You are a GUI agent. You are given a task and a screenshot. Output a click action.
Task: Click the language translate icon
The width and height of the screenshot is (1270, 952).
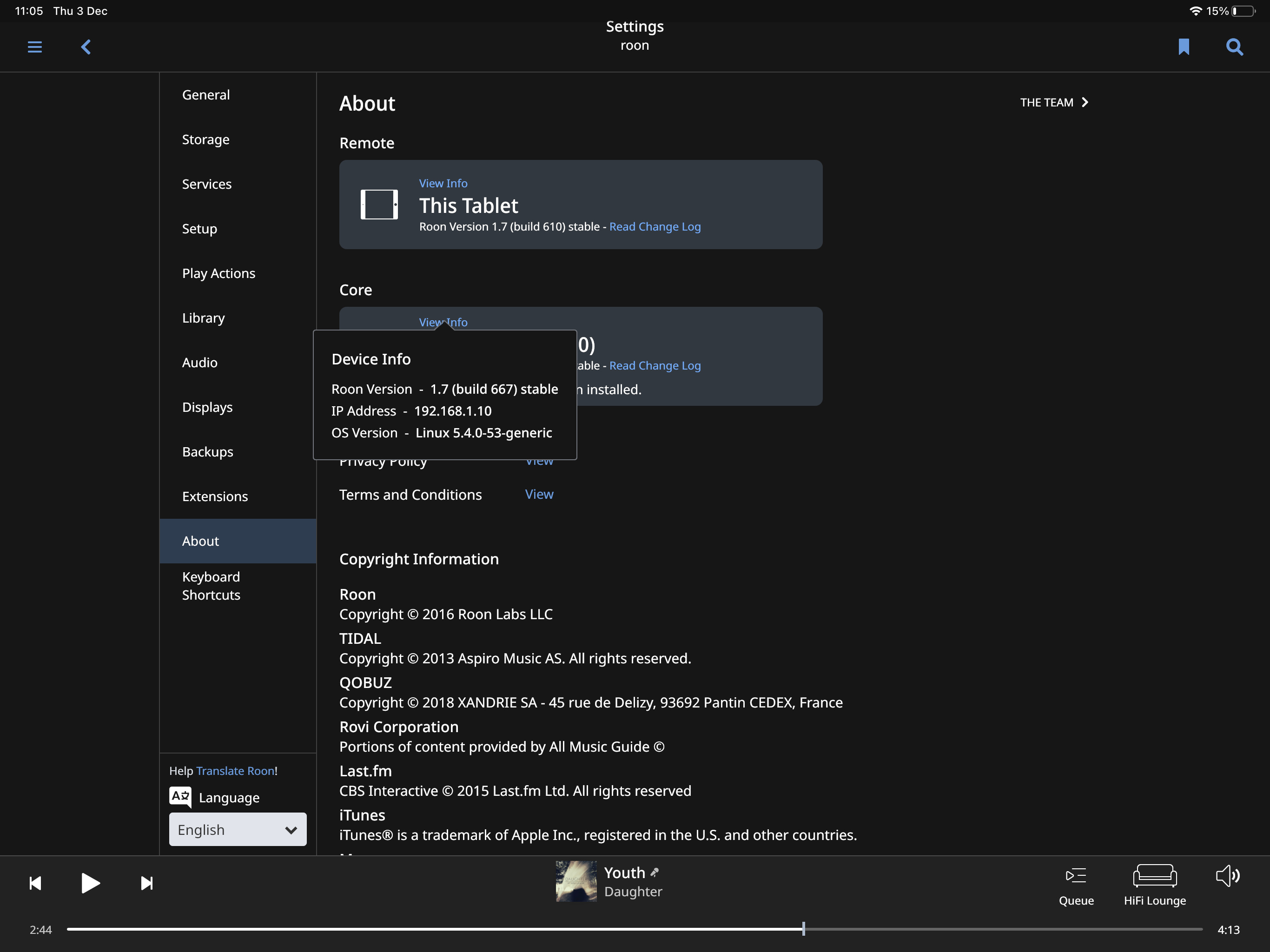(180, 797)
